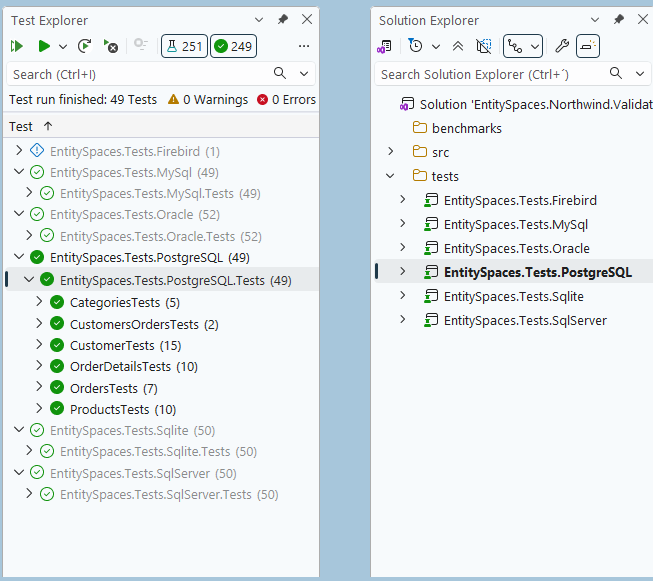
Task: Click EntitySpaces.Tests.Sqlite project icon
Action: (x=431, y=296)
